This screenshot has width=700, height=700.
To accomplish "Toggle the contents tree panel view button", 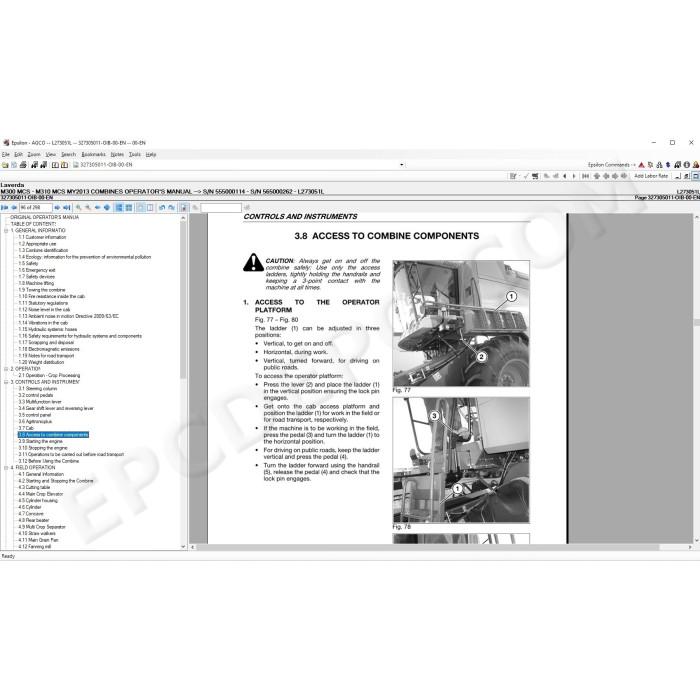I will (119, 208).
